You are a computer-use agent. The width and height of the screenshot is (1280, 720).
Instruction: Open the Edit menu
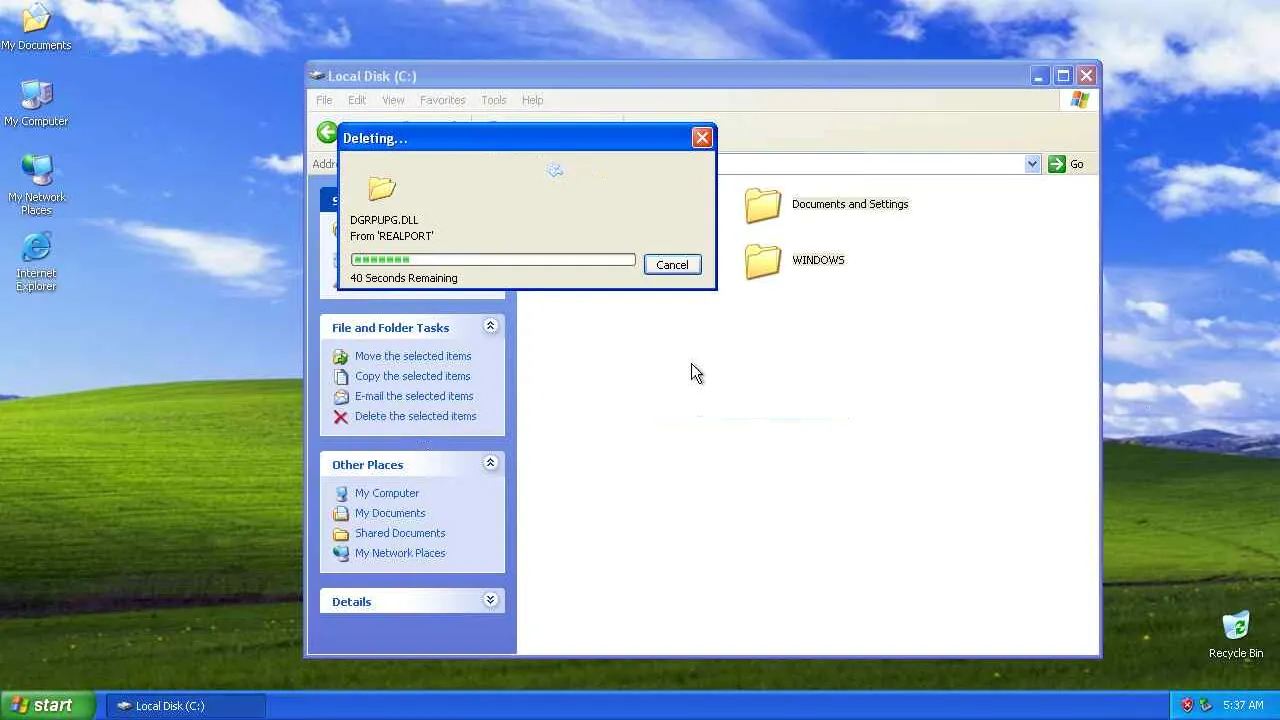tap(357, 100)
